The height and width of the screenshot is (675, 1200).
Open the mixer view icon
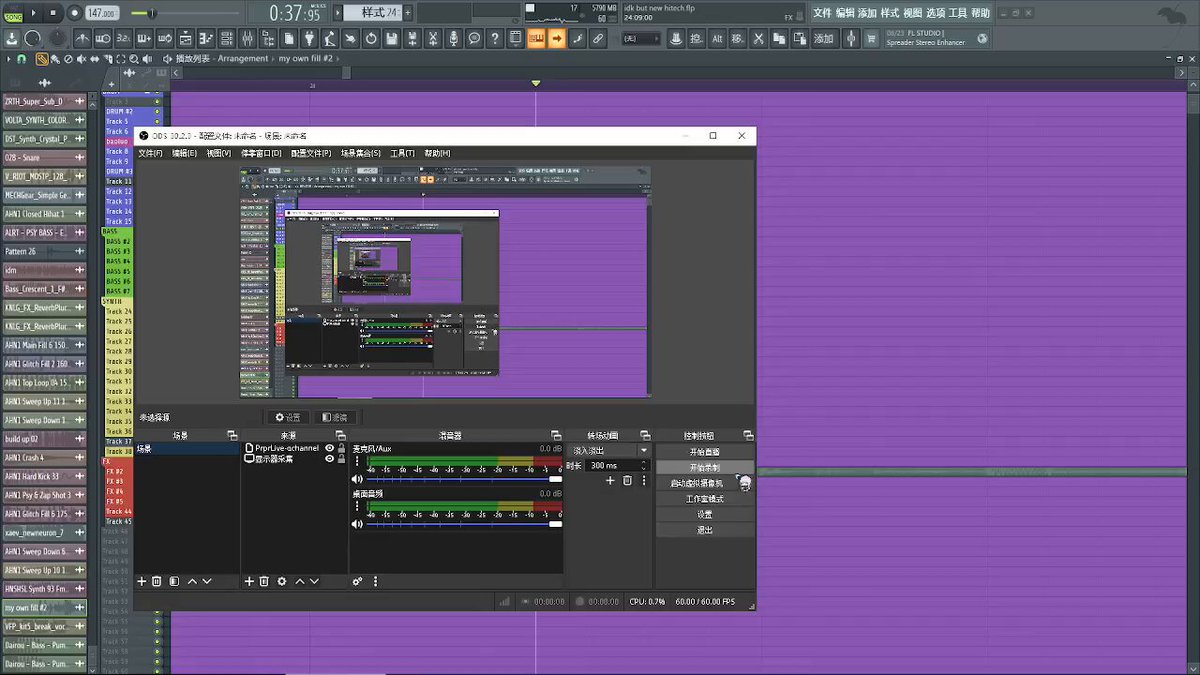pyautogui.click(x=247, y=38)
